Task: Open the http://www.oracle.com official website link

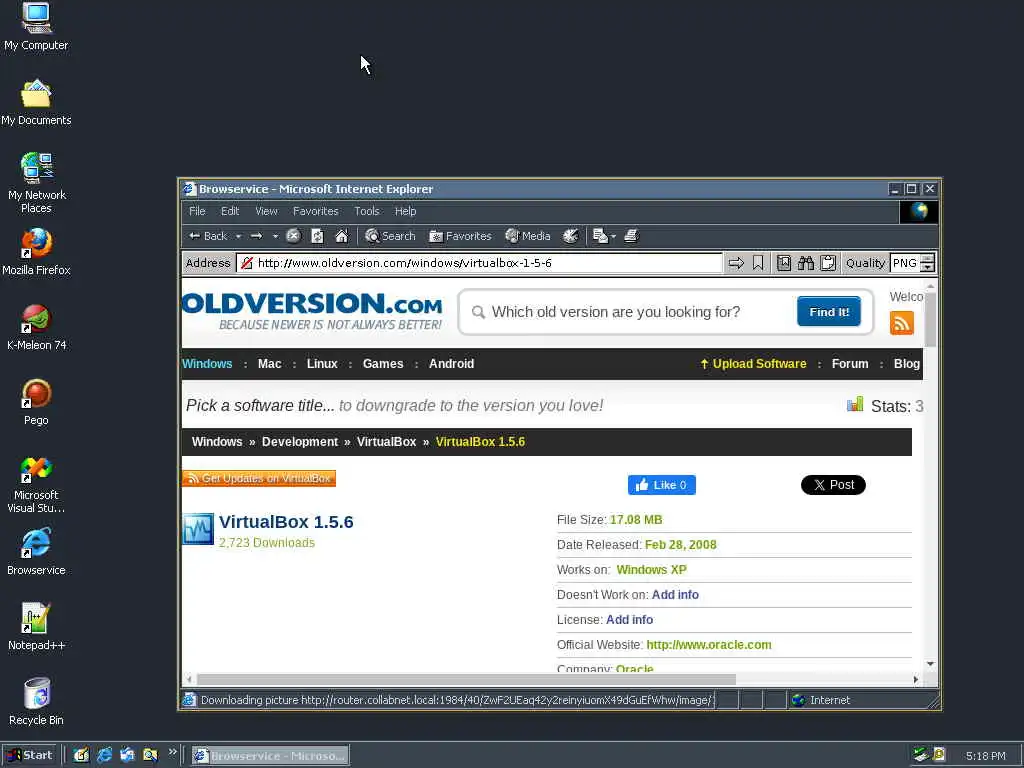Action: coord(709,645)
